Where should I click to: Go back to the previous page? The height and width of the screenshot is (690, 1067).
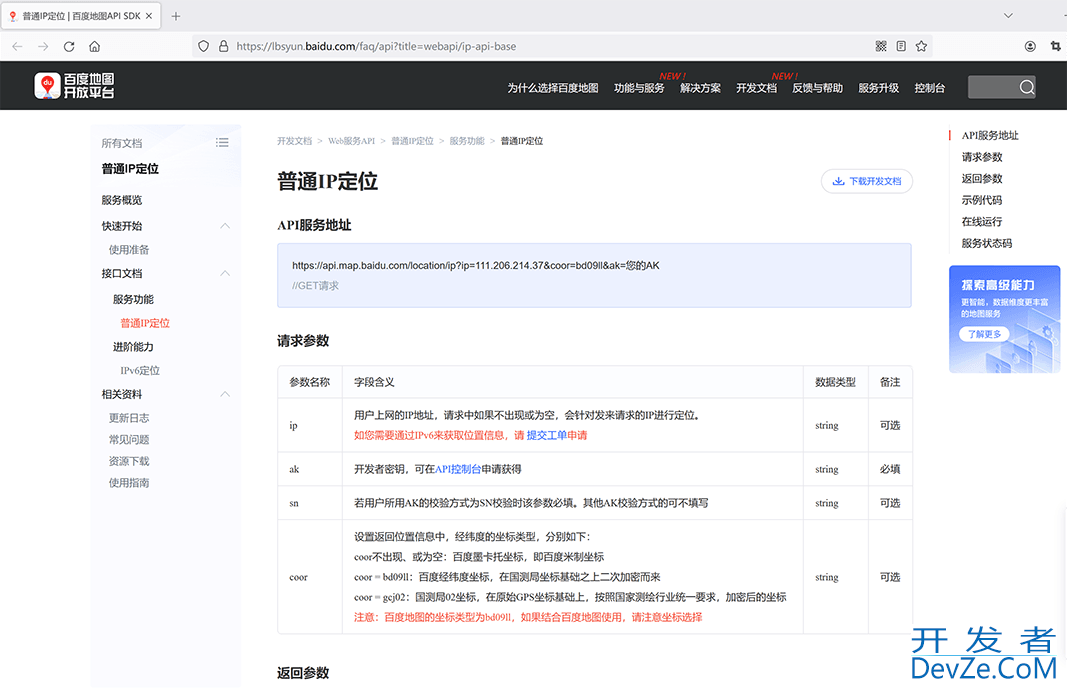[18, 46]
